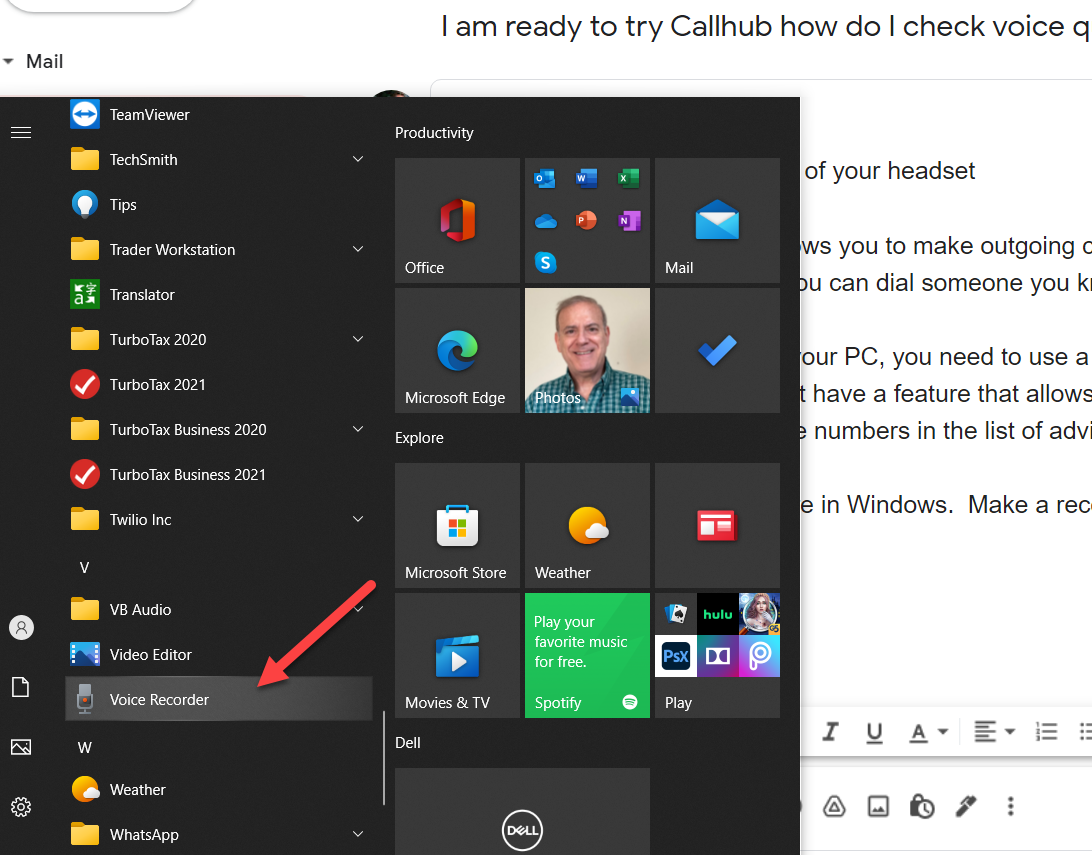Open the Movies & TV tile
The image size is (1092, 855).
coord(458,655)
